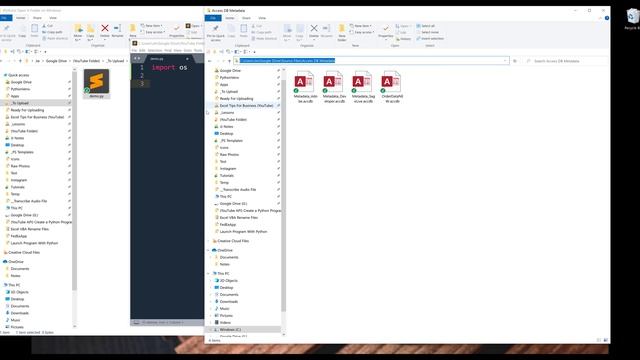Click Select none in Access DB Metadata ribbon
The height and width of the screenshot is (360, 640).
pos(427,32)
